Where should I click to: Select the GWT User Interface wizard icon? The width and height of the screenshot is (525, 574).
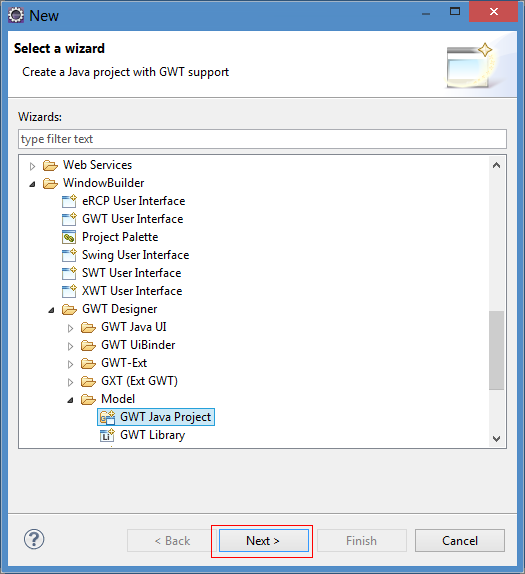(x=69, y=219)
